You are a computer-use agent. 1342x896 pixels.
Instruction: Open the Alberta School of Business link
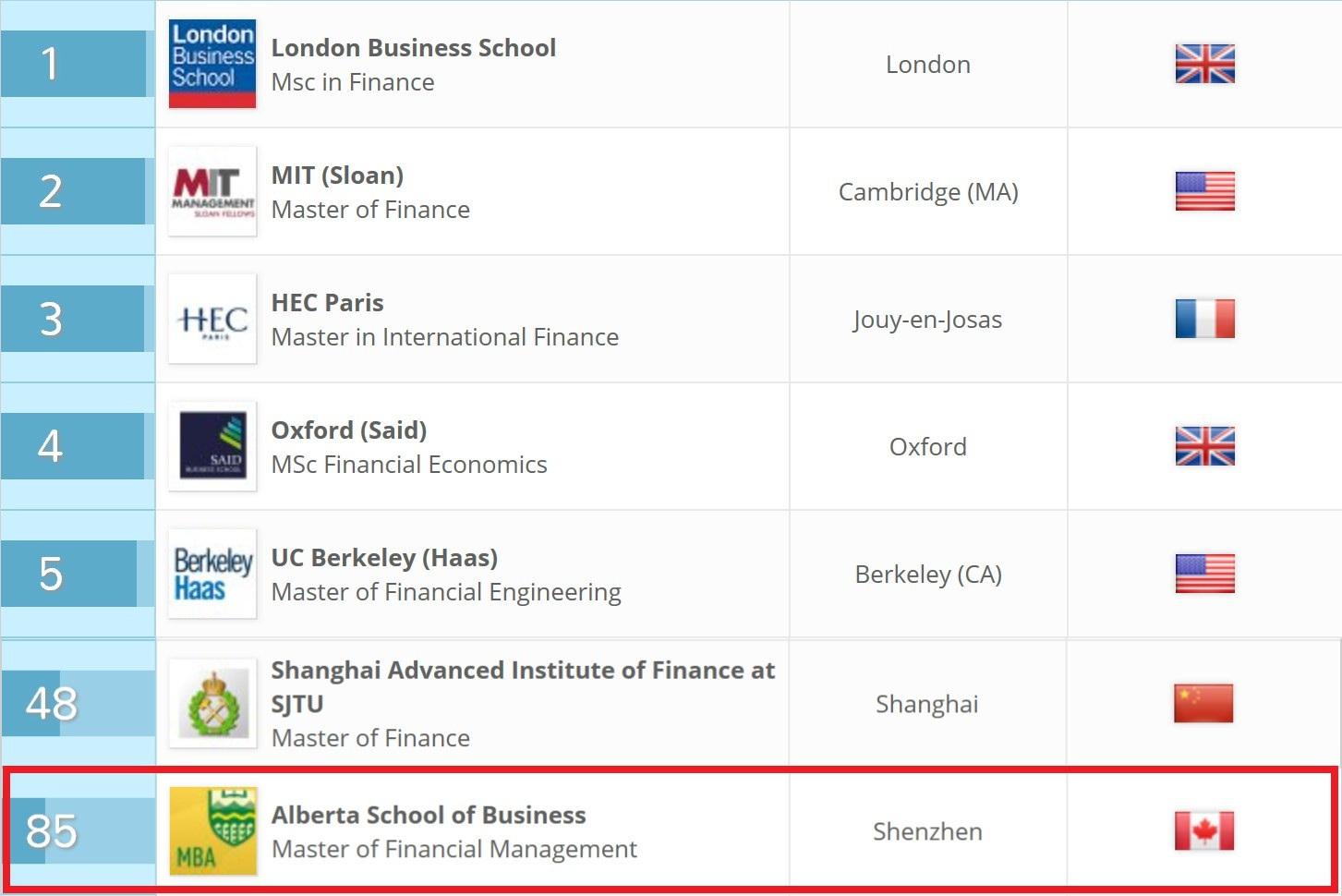[429, 815]
